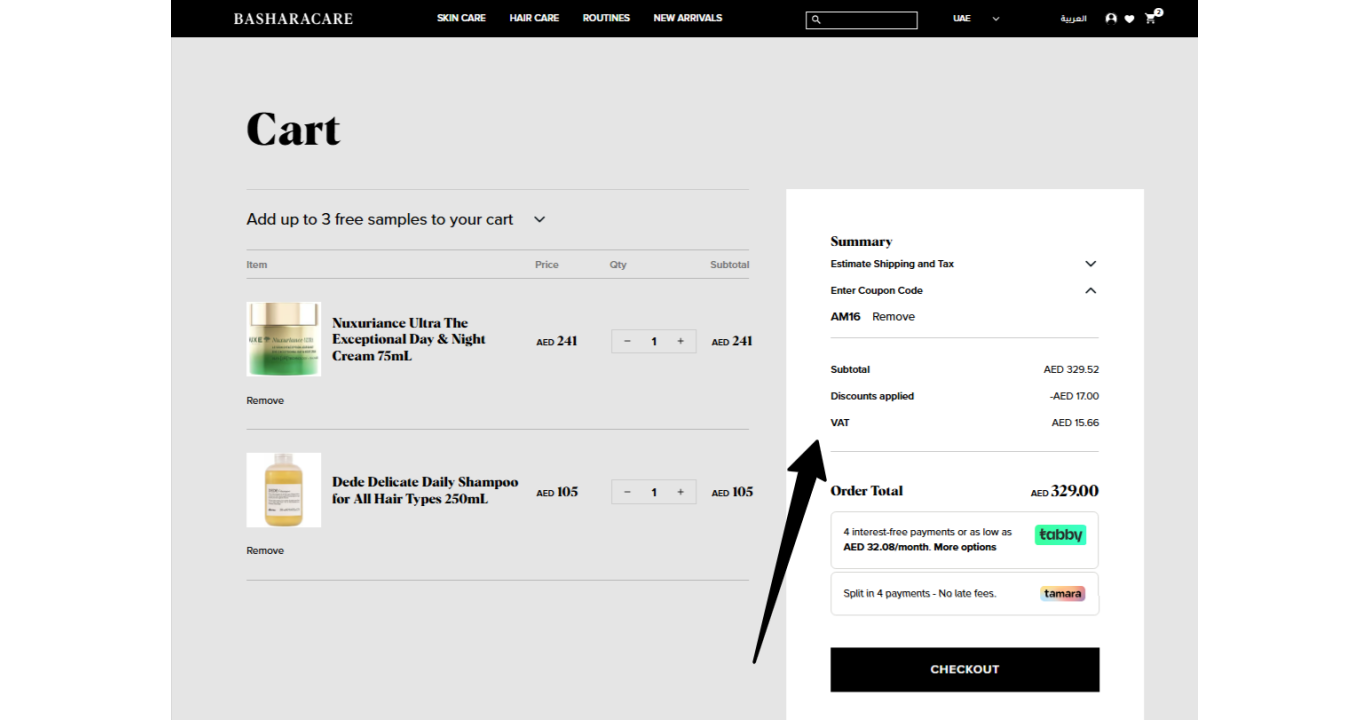Open the UAE country dropdown

coord(976,18)
